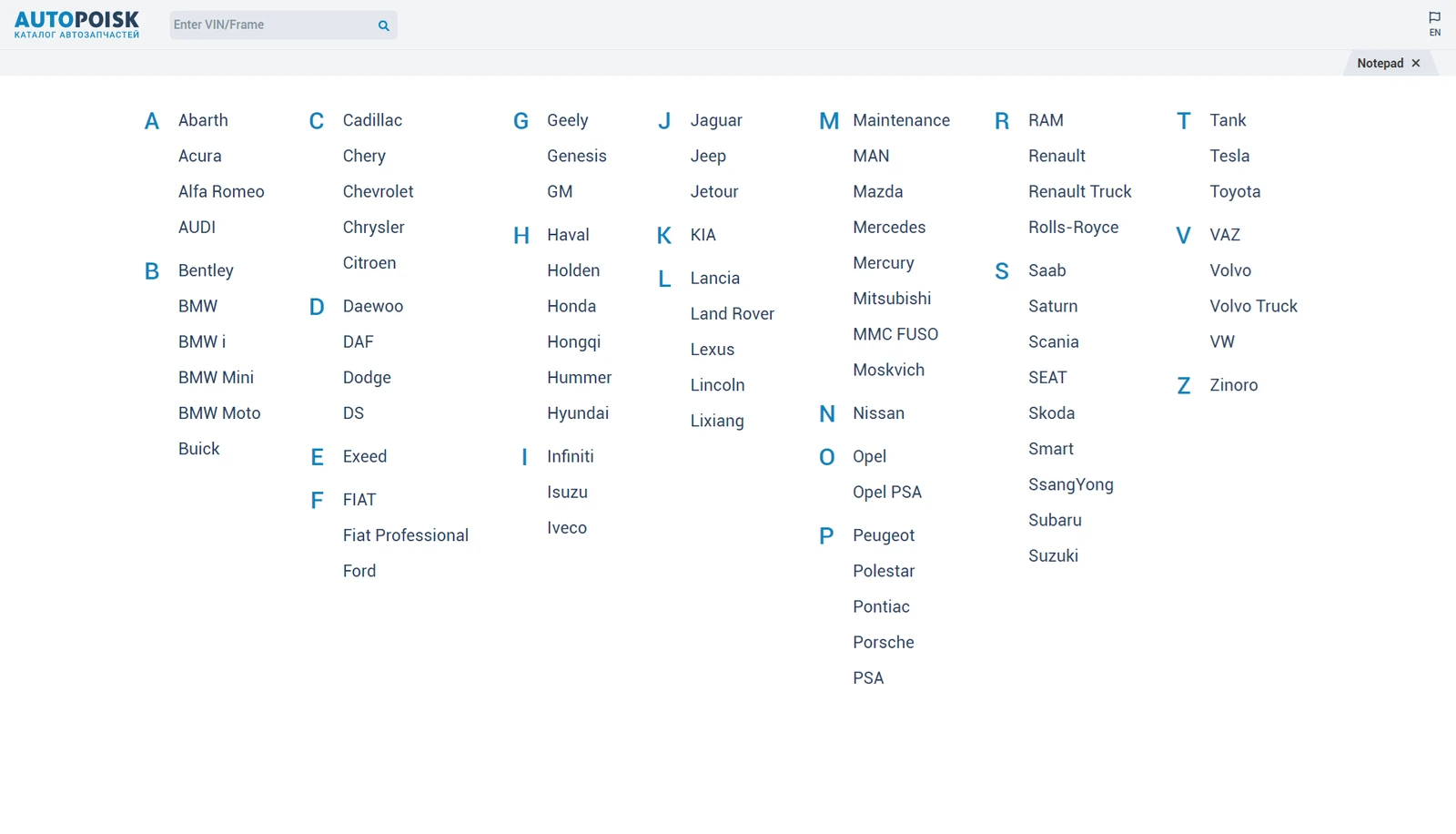
Task: Open the KIA catalog
Action: pos(703,235)
